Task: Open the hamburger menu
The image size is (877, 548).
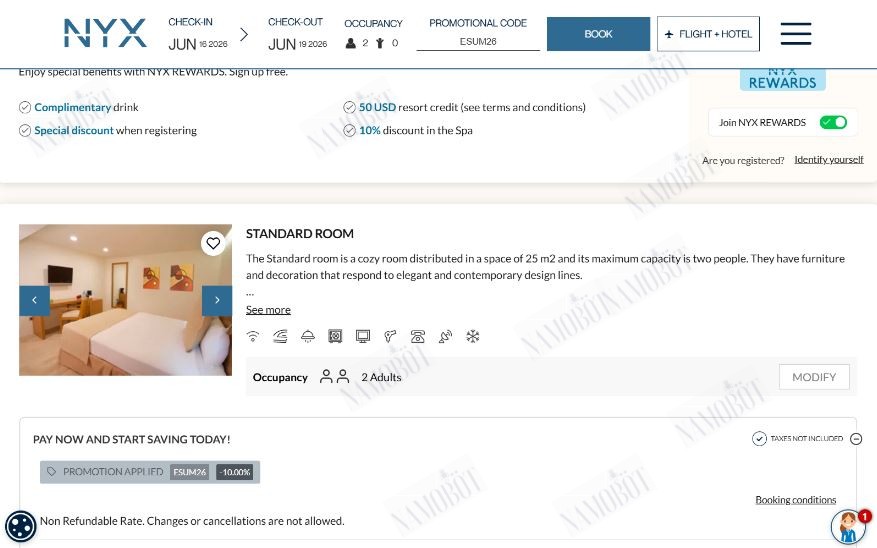Action: tap(796, 34)
